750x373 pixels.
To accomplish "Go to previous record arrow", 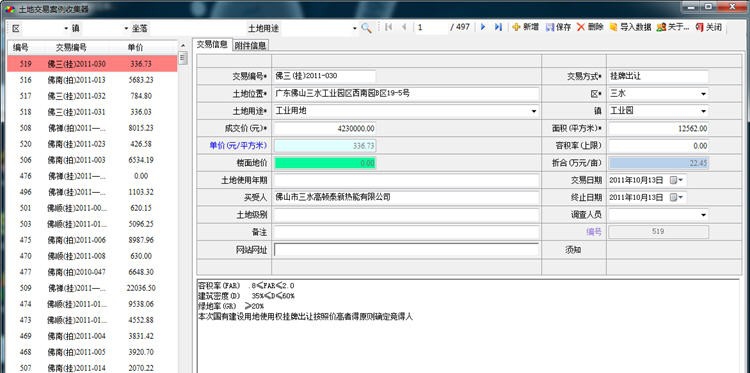I will (404, 27).
